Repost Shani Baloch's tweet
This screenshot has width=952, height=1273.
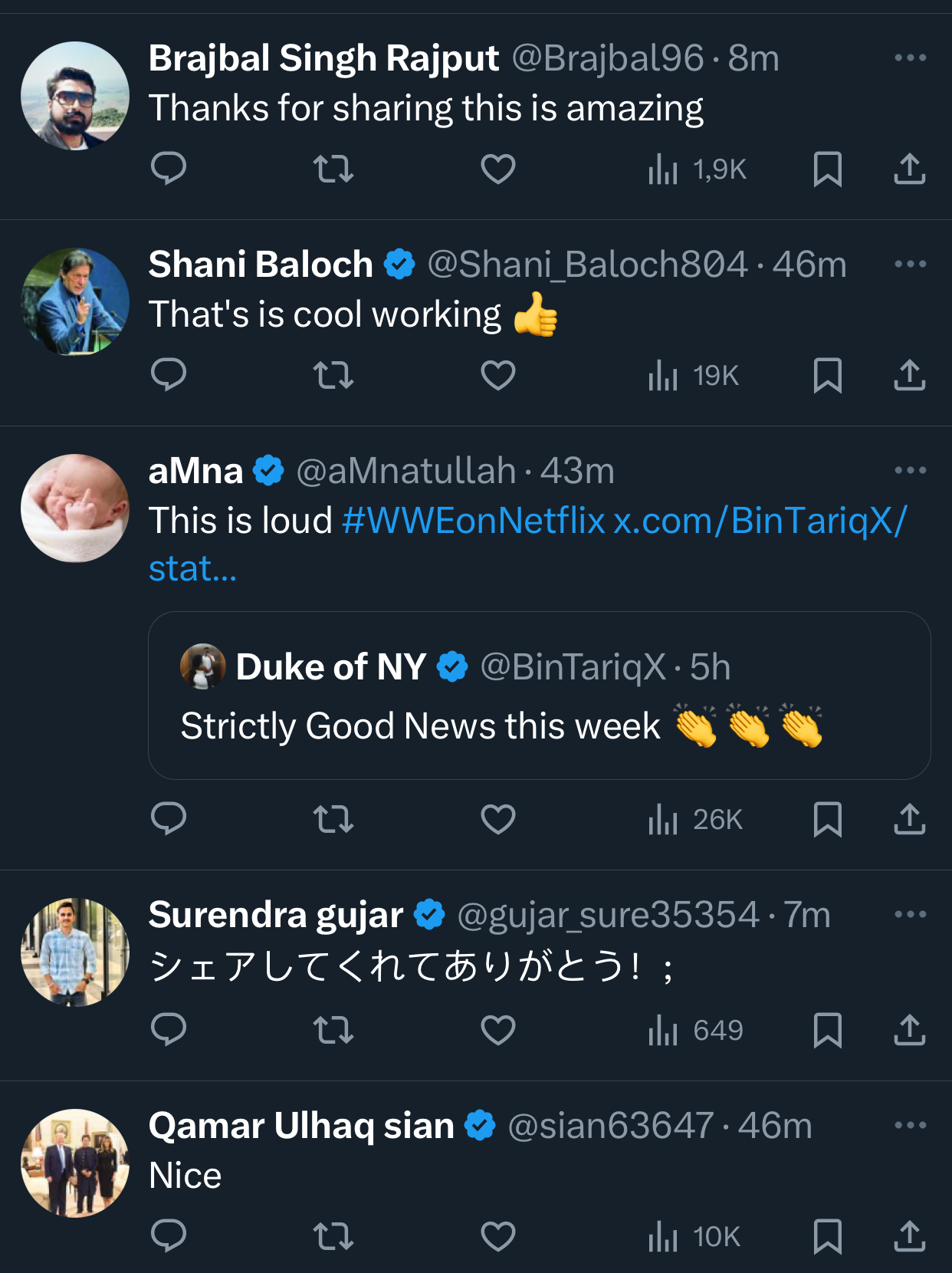click(x=333, y=375)
